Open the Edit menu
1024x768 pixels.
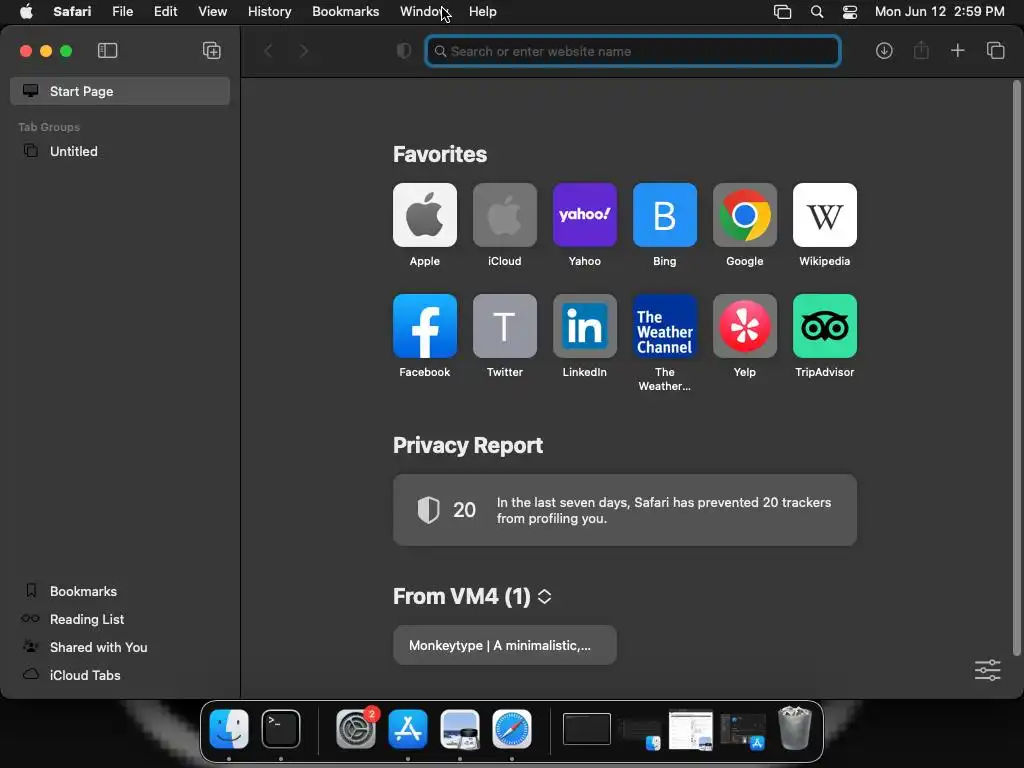click(166, 12)
